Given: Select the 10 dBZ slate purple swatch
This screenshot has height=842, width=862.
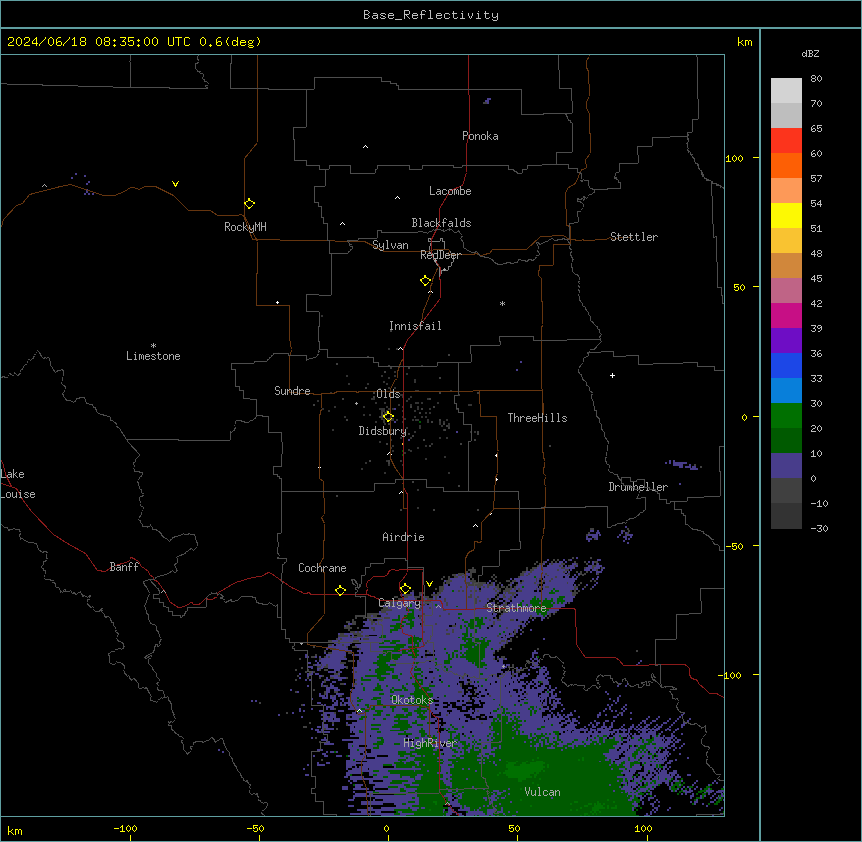Looking at the screenshot, I should click(x=786, y=466).
